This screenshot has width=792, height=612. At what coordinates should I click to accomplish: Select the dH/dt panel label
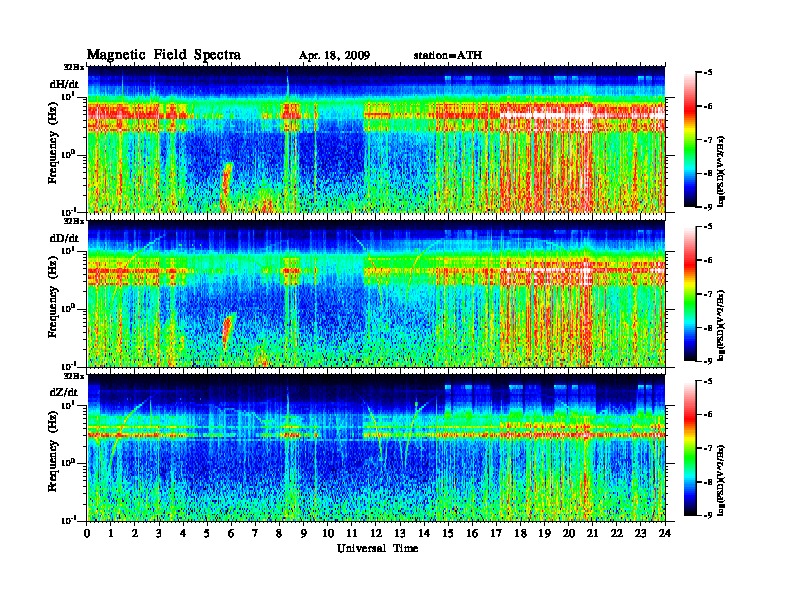pos(64,84)
